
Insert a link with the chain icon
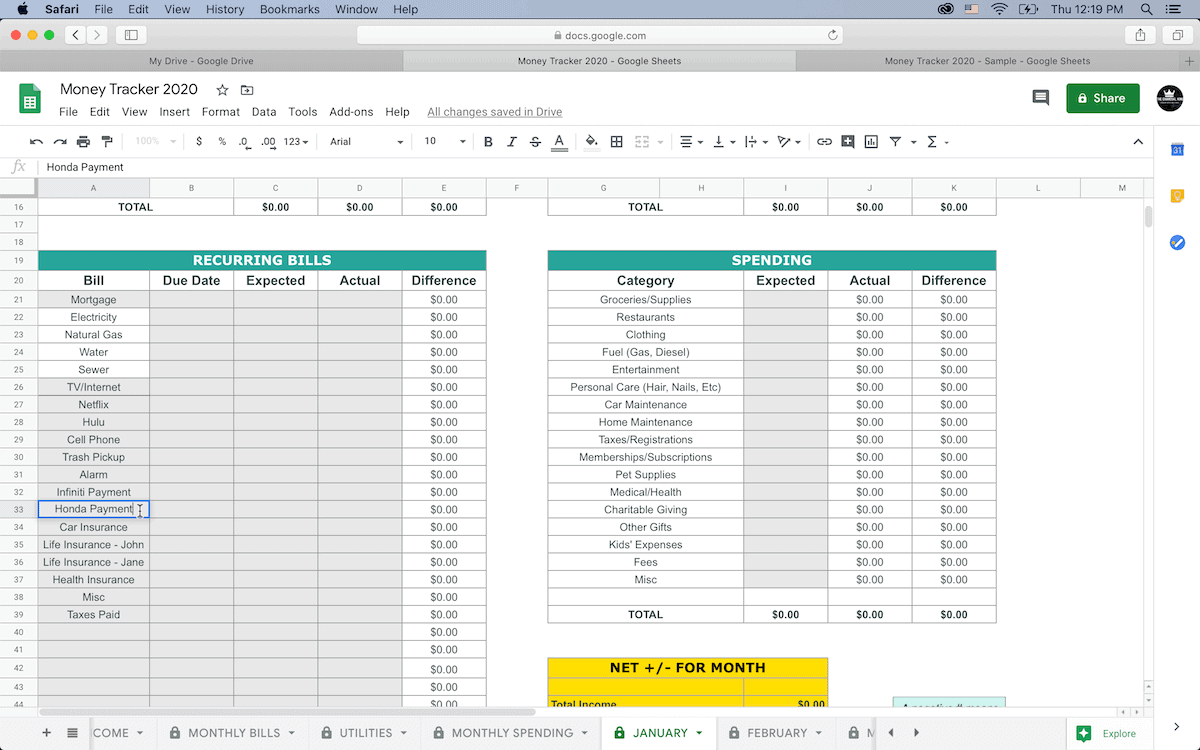click(x=824, y=142)
